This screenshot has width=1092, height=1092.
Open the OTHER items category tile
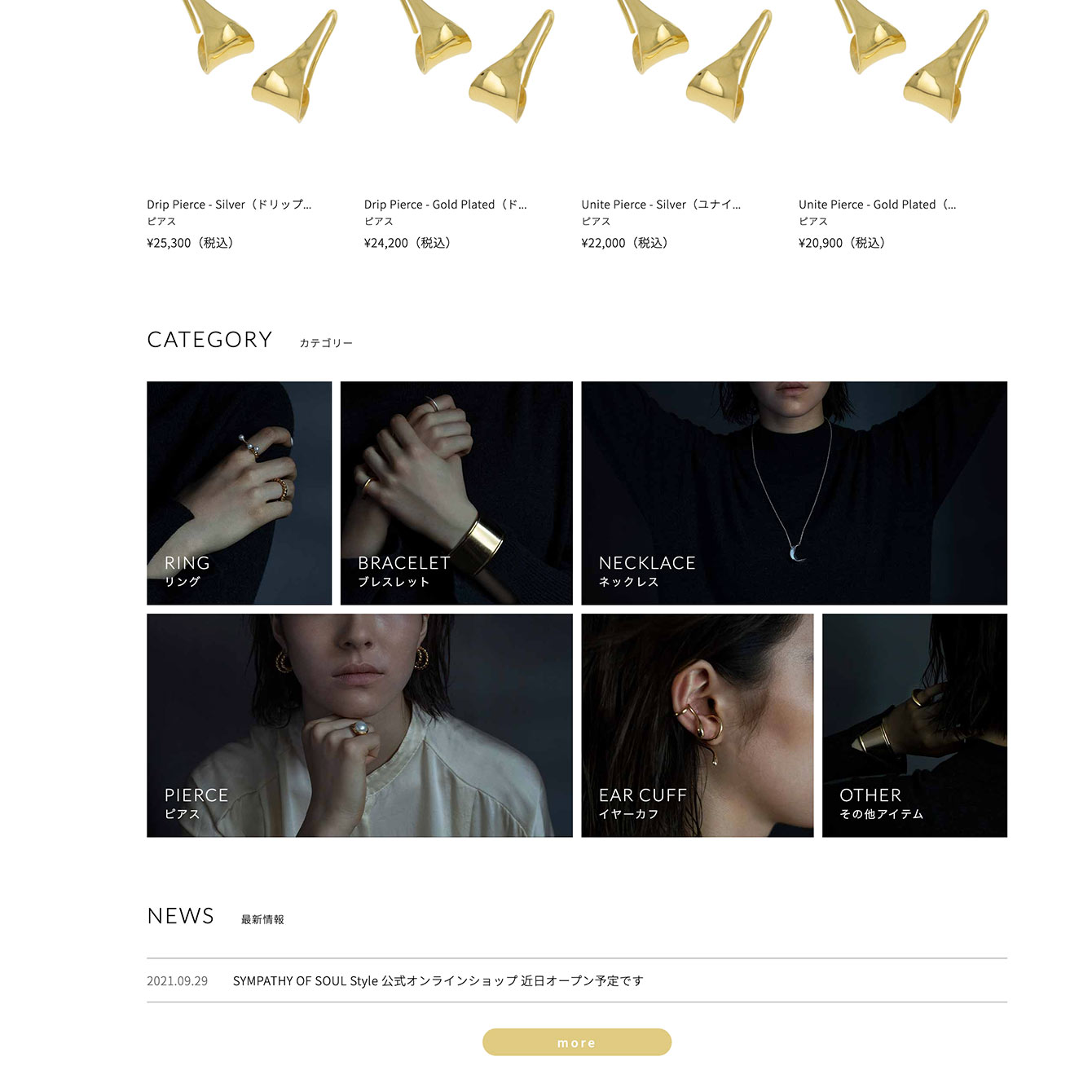pyautogui.click(x=914, y=725)
